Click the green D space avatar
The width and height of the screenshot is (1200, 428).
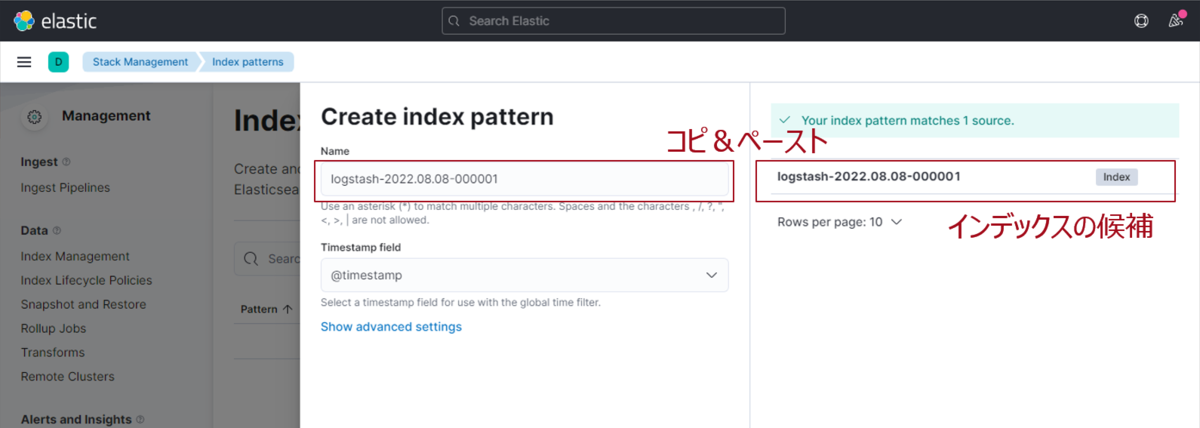pyautogui.click(x=58, y=62)
